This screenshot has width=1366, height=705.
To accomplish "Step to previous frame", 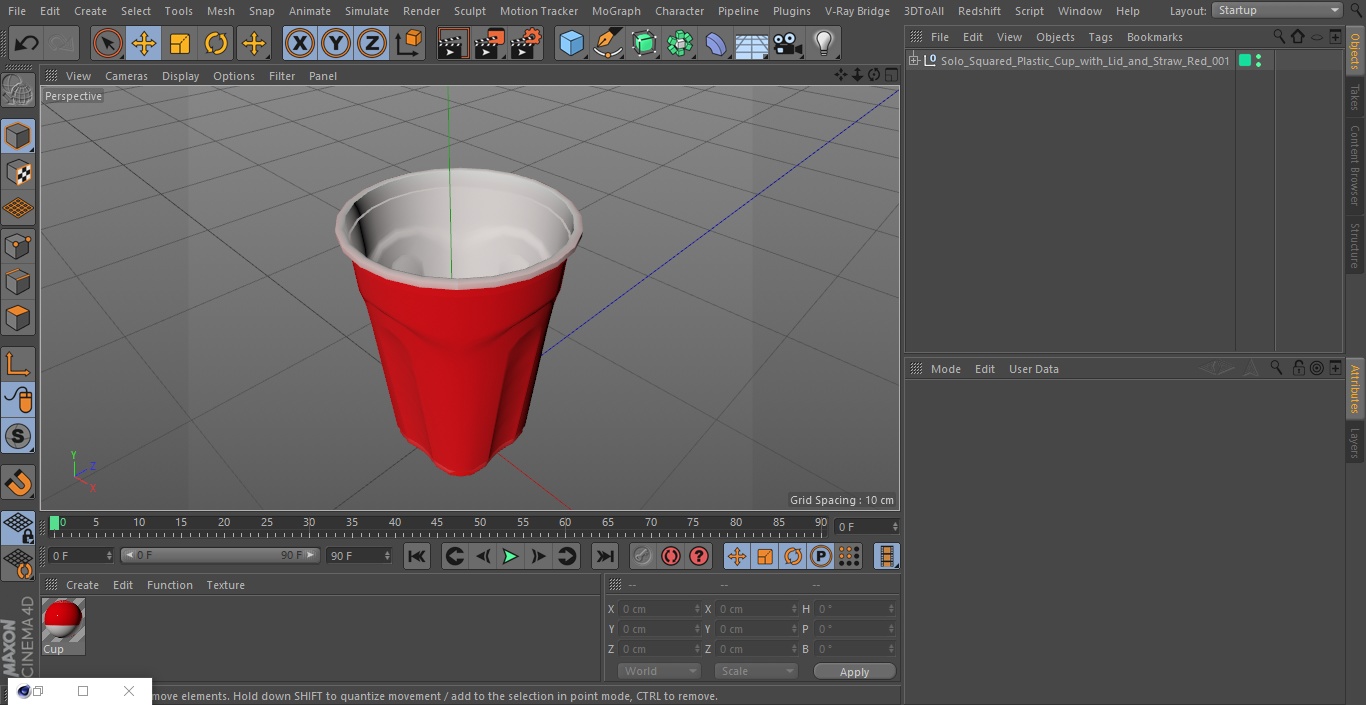I will click(483, 556).
